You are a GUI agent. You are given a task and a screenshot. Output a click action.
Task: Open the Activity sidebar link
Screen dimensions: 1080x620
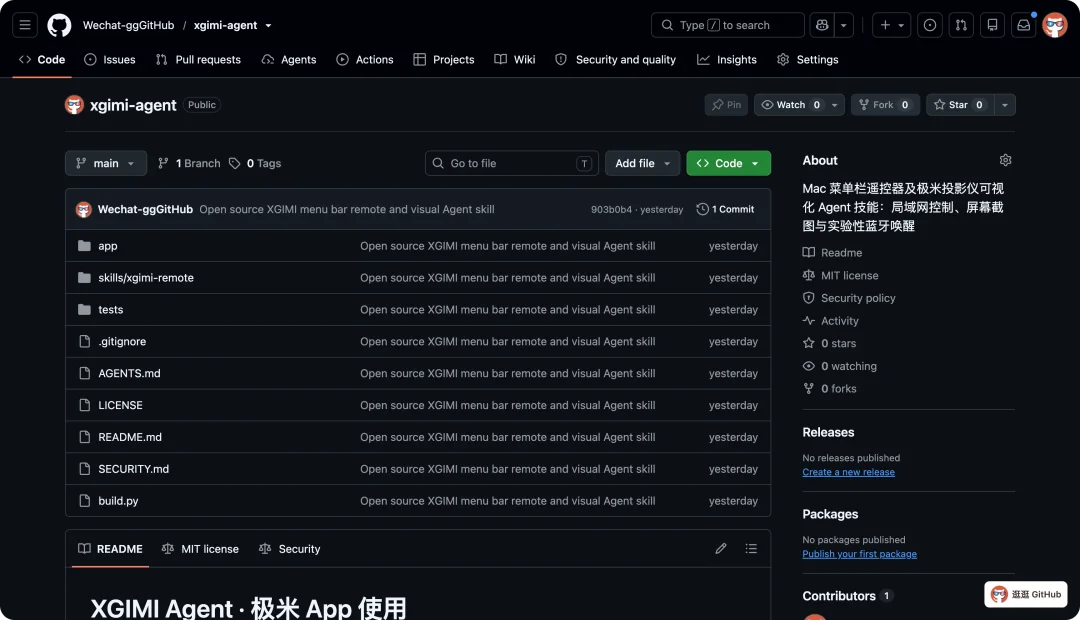pyautogui.click(x=830, y=321)
